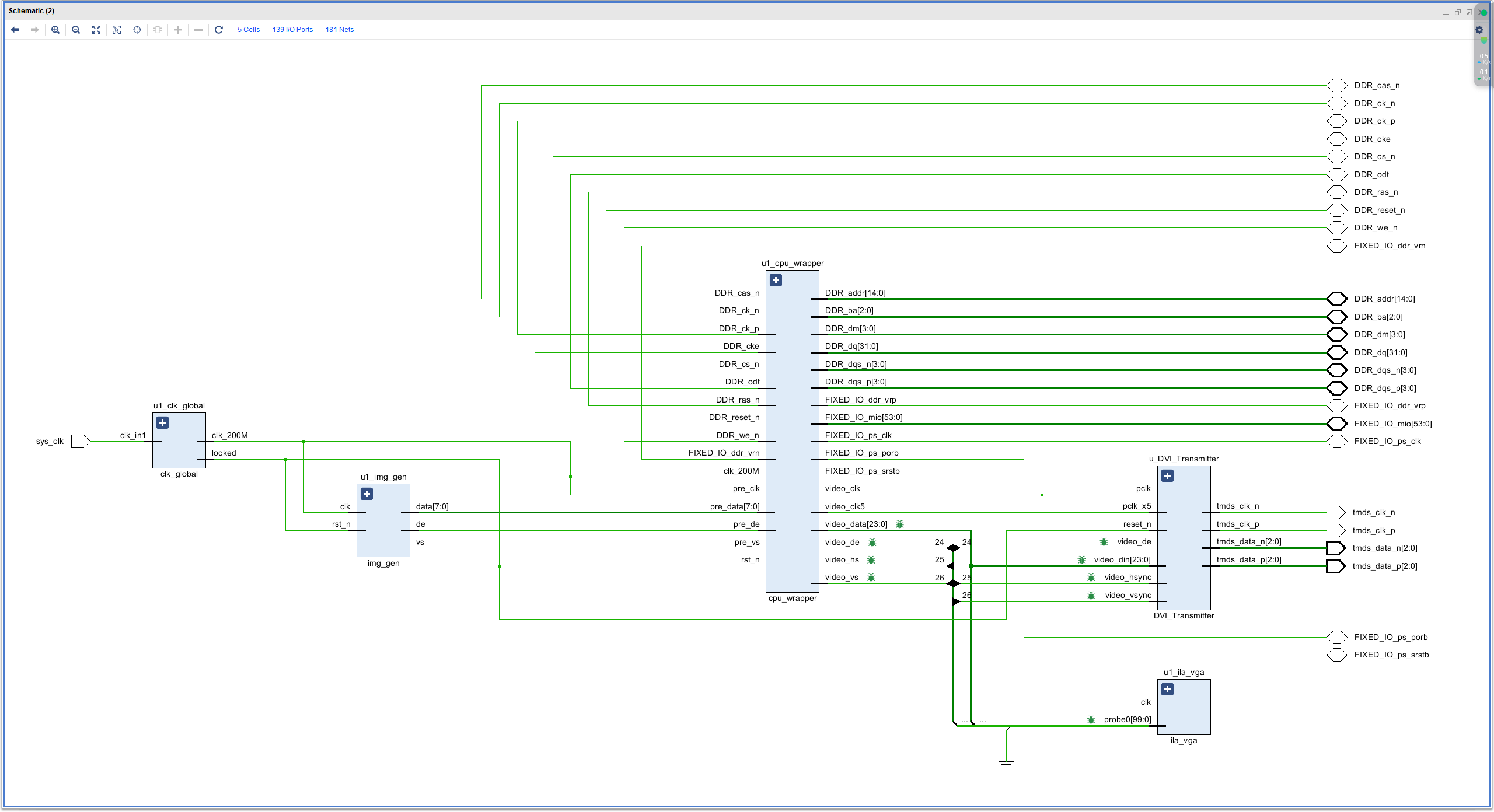This screenshot has width=1494, height=812.
Task: Click the video_clk5 pin label
Action: (844, 506)
